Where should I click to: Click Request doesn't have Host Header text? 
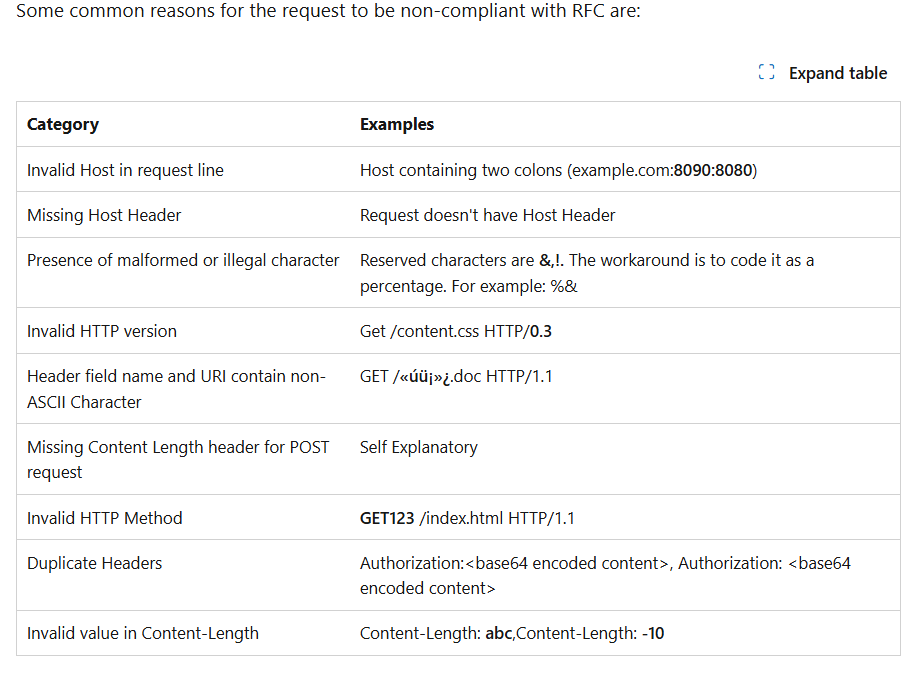click(488, 215)
